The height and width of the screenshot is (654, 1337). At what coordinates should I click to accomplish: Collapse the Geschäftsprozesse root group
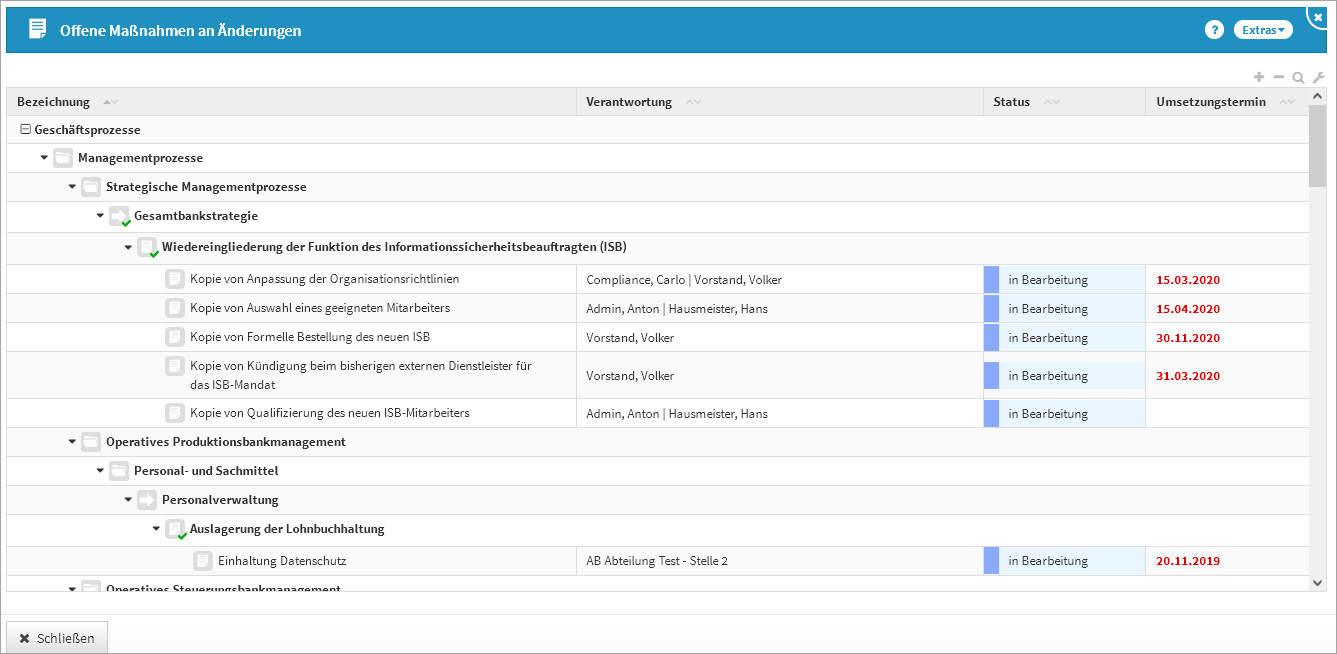[26, 130]
